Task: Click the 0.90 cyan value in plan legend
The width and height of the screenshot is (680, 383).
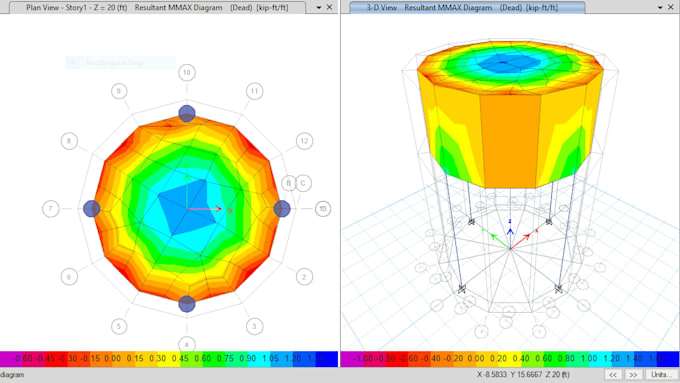Action: 248,359
